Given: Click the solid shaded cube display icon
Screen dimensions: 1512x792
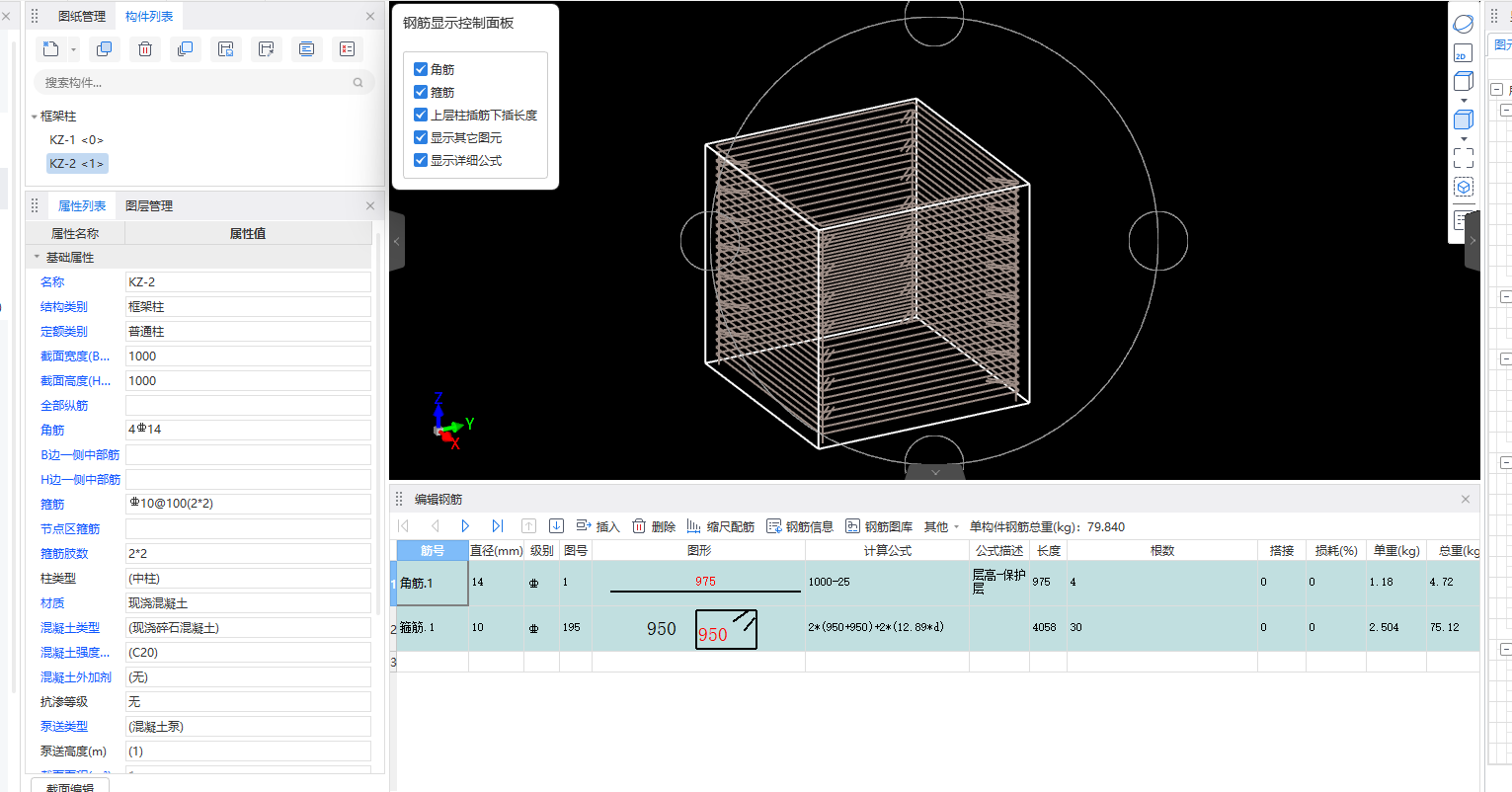Looking at the screenshot, I should coord(1464,119).
